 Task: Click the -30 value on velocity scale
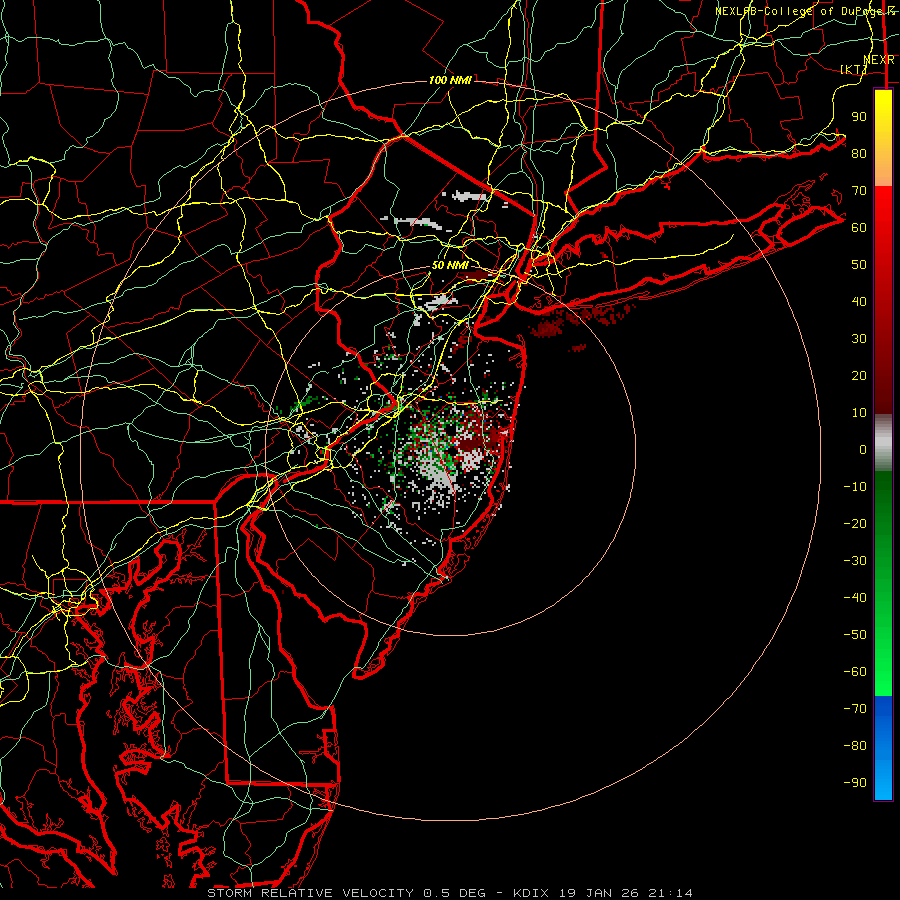(x=855, y=561)
